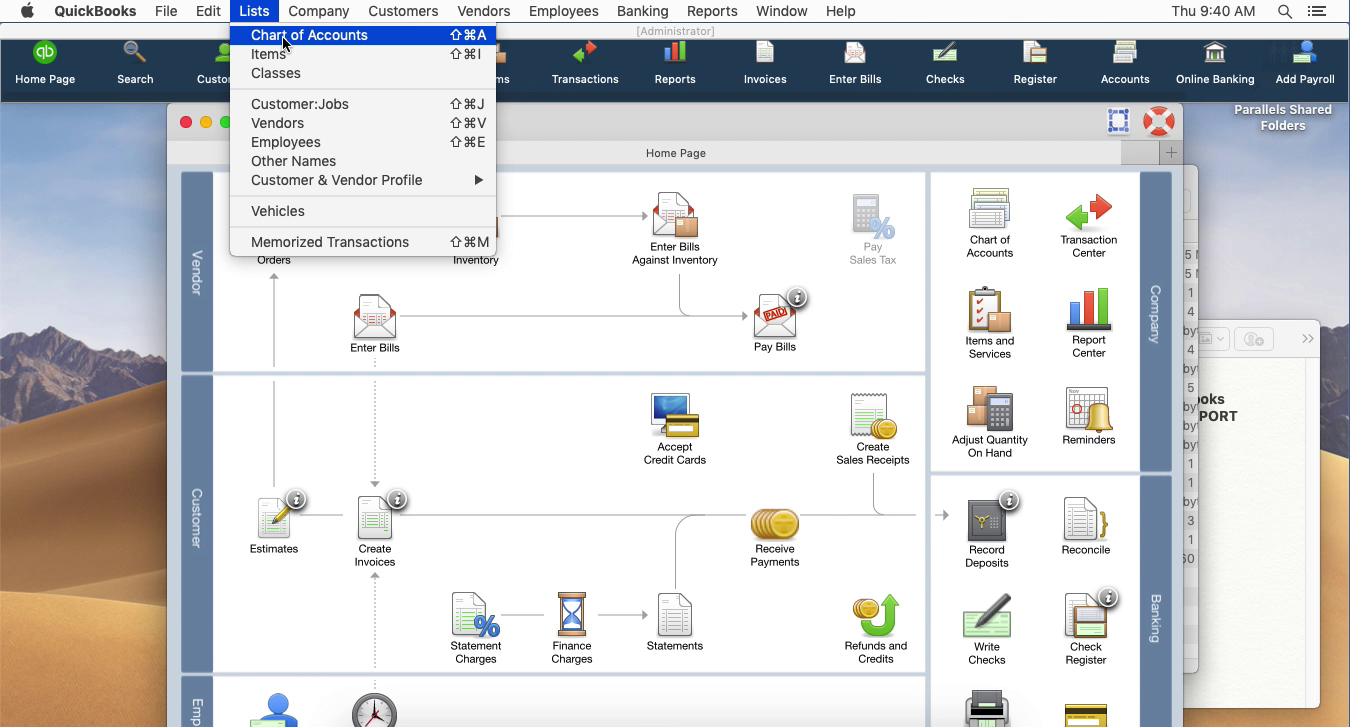
Task: Click the Report Center icon
Action: [1089, 309]
